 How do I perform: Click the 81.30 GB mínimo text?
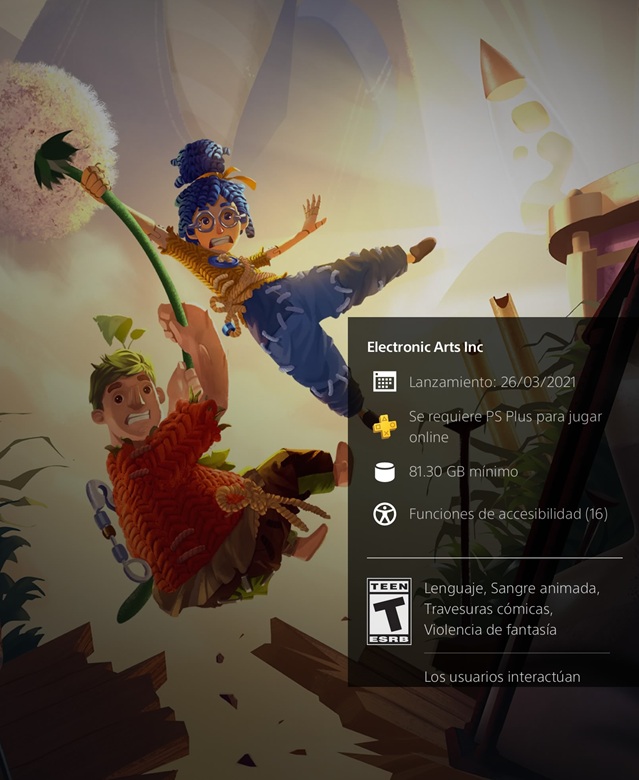[x=463, y=472]
